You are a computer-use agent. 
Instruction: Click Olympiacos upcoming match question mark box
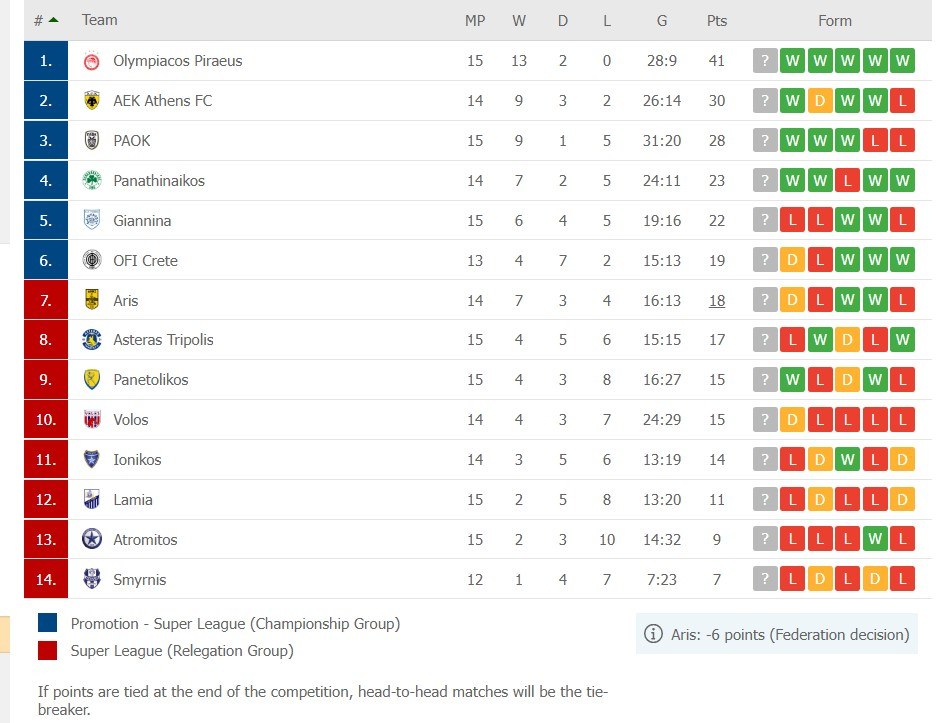click(765, 61)
